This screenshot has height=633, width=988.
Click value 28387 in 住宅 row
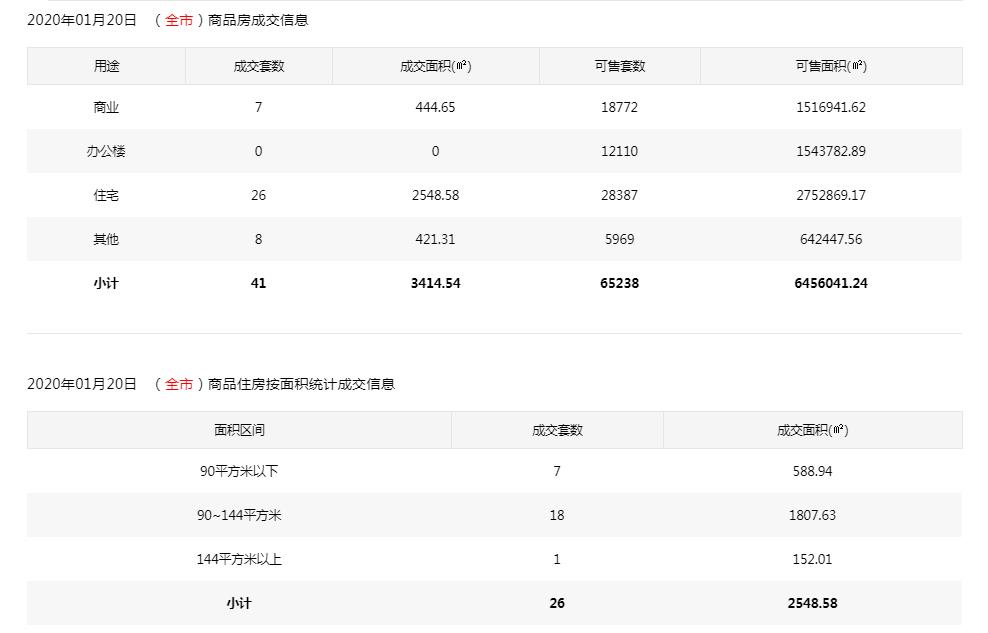619,195
